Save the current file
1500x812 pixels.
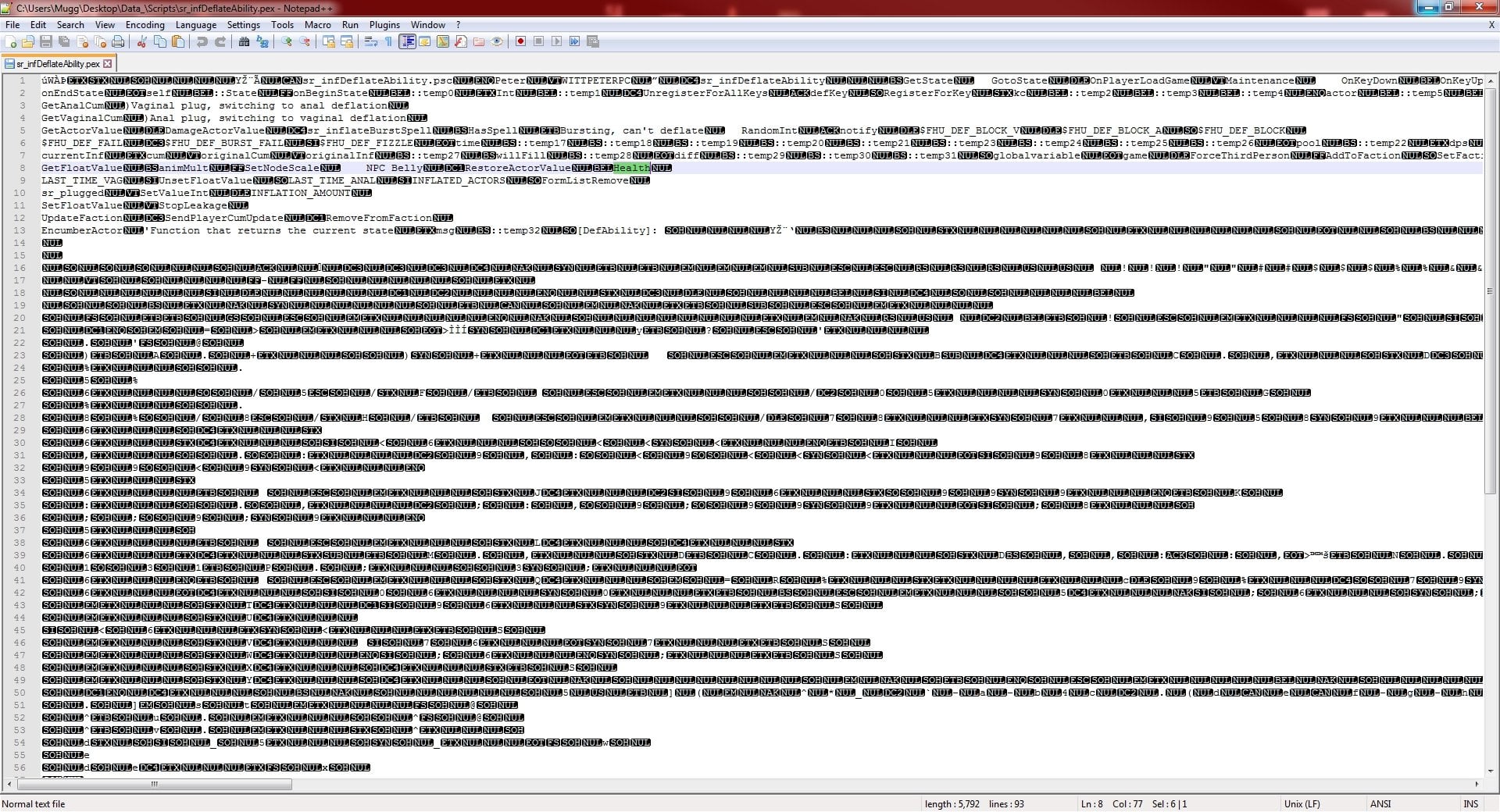click(x=46, y=41)
